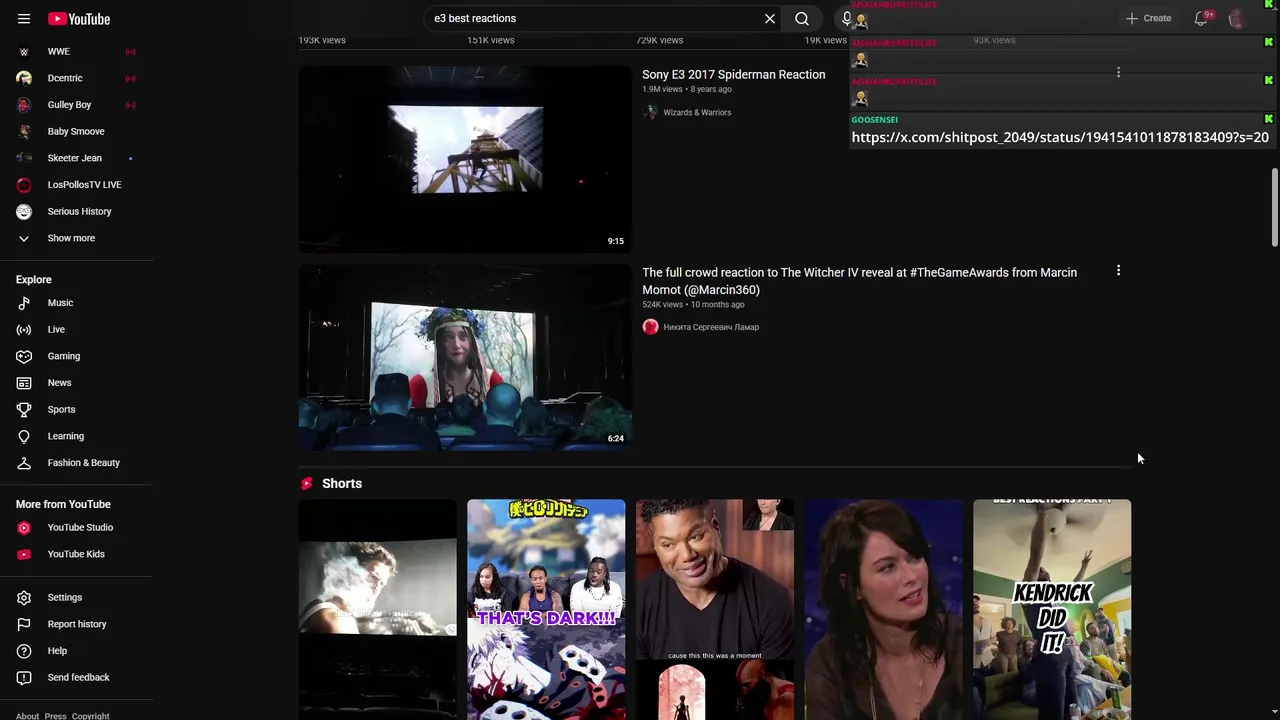Screen dimensions: 1280x720
Task: Open the About footer link
Action: (x=27, y=716)
